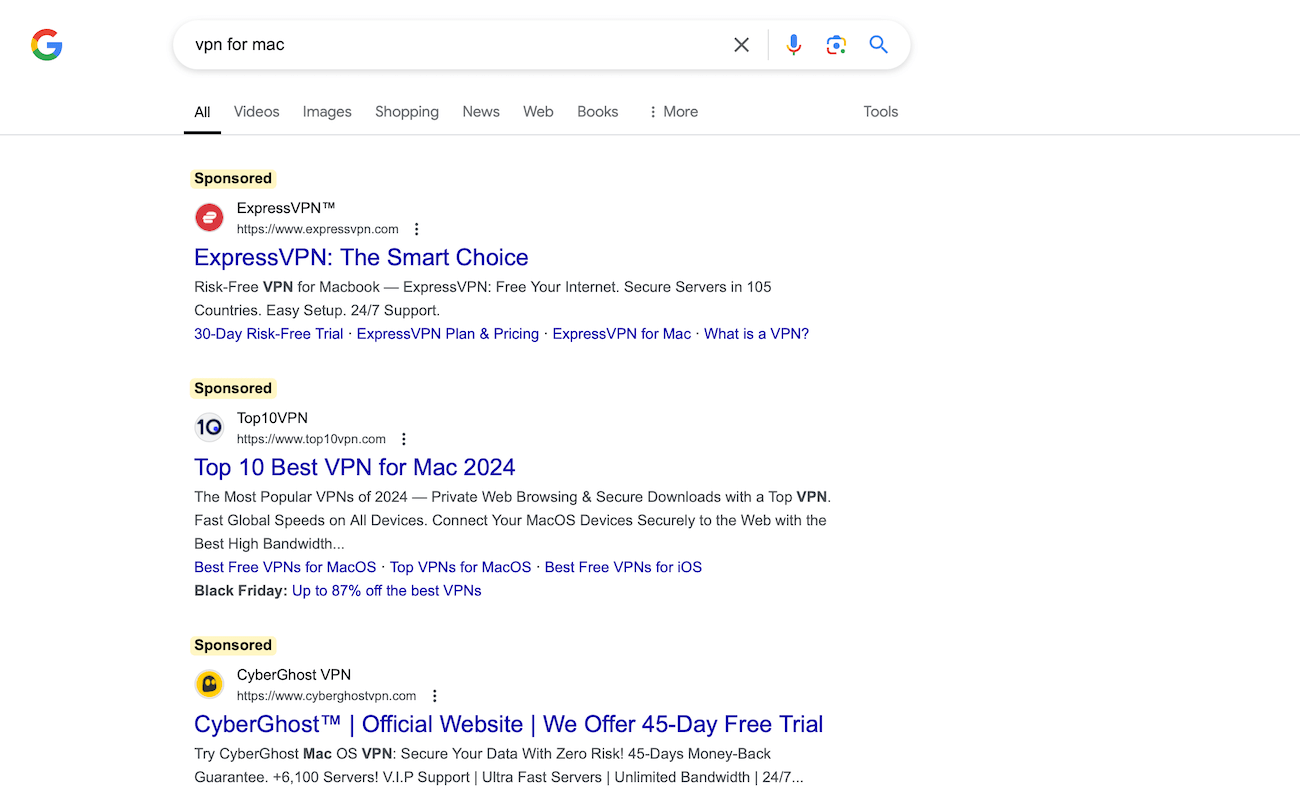Click the 'ExpressVPN™' advertiser name
This screenshot has height=811, width=1300.
coord(286,208)
